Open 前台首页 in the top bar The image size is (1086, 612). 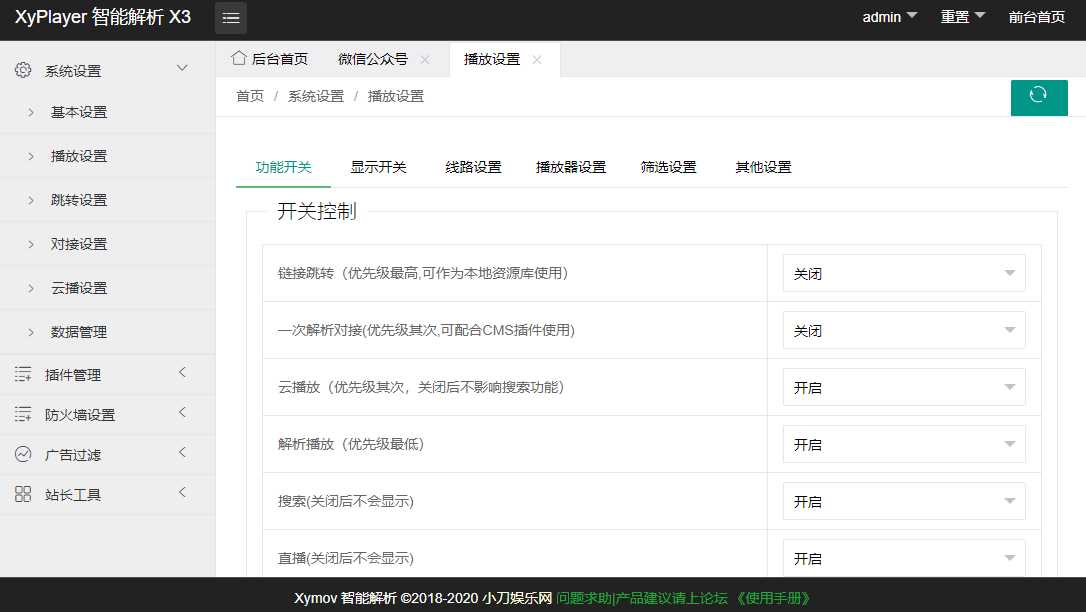[x=1036, y=17]
